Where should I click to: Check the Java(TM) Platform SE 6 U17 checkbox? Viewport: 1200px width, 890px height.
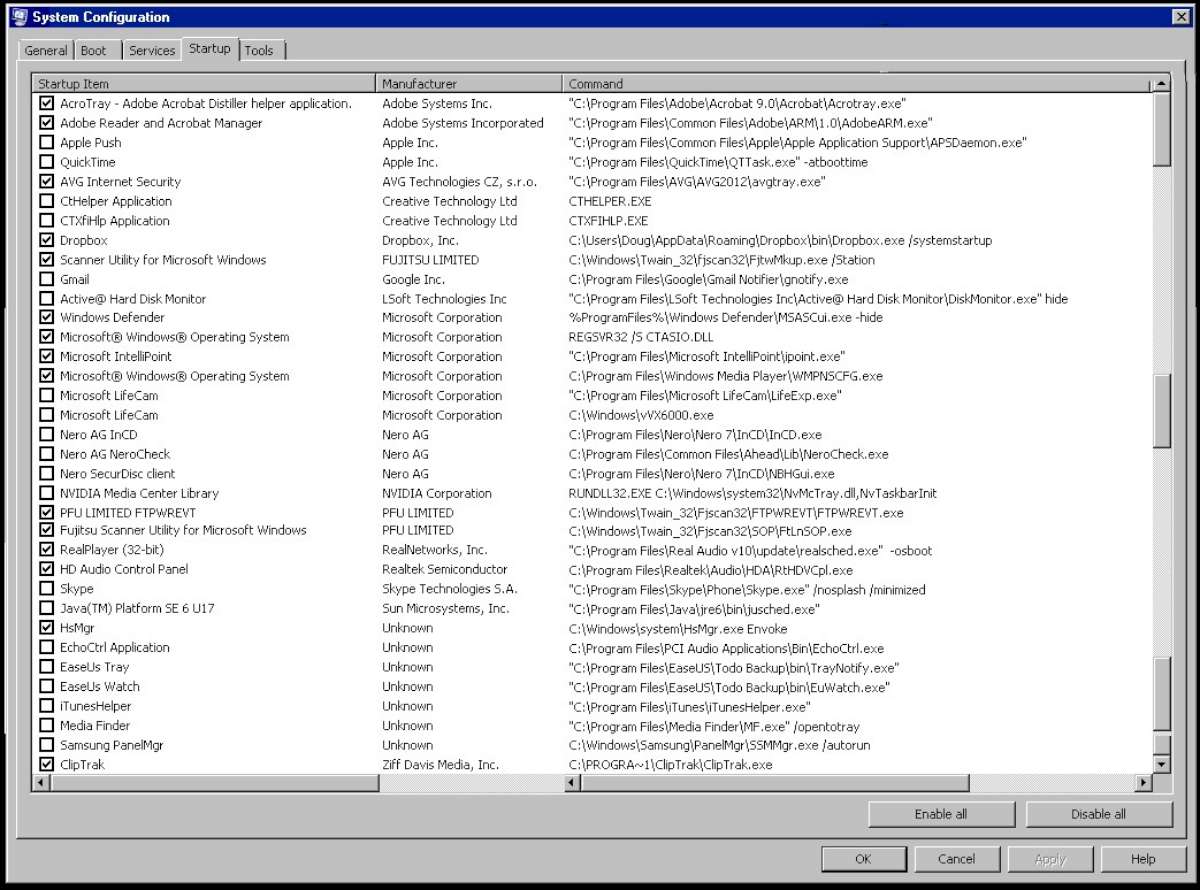[46, 609]
